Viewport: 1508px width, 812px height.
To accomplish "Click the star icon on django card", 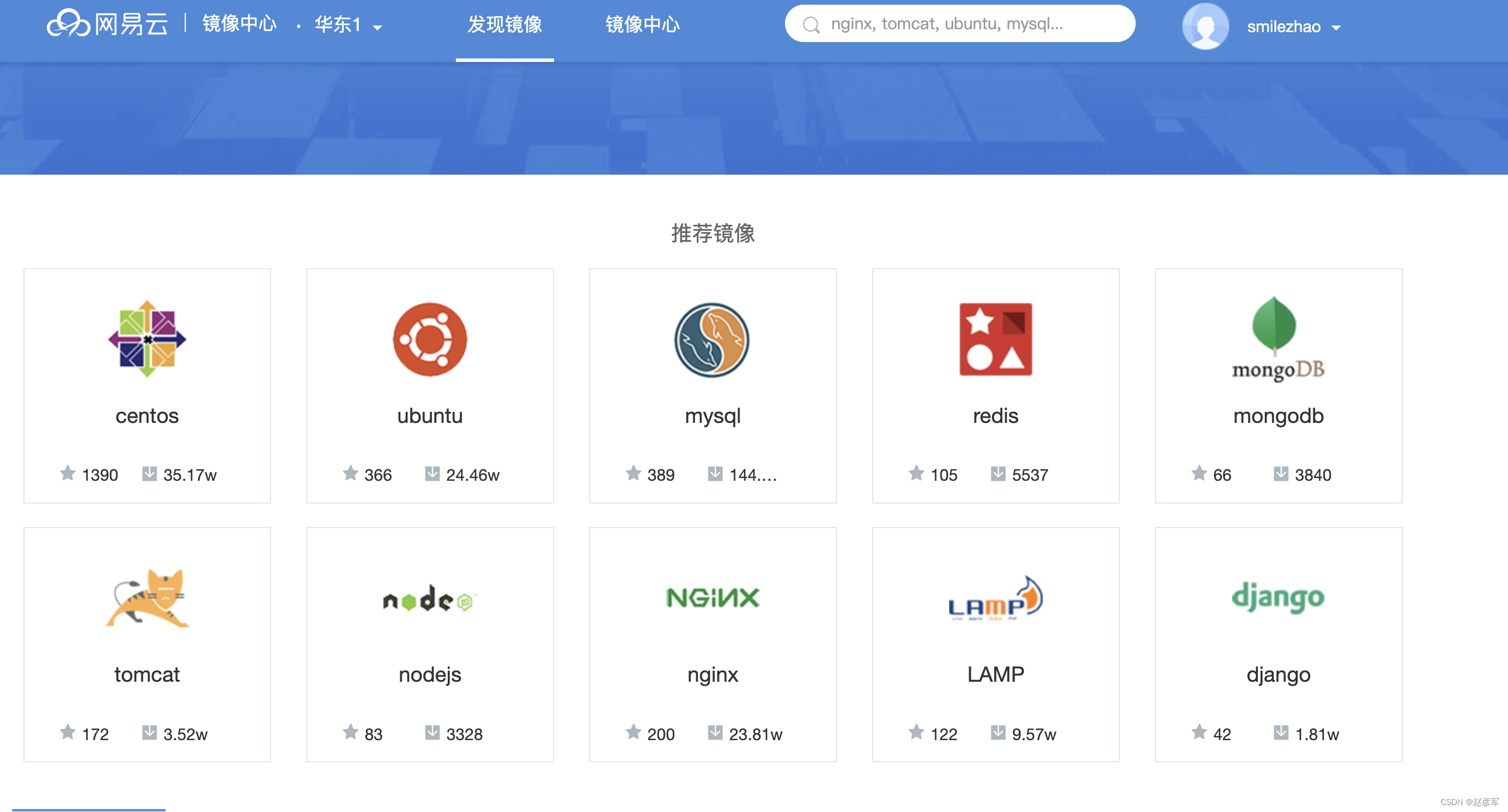I will pyautogui.click(x=1199, y=733).
